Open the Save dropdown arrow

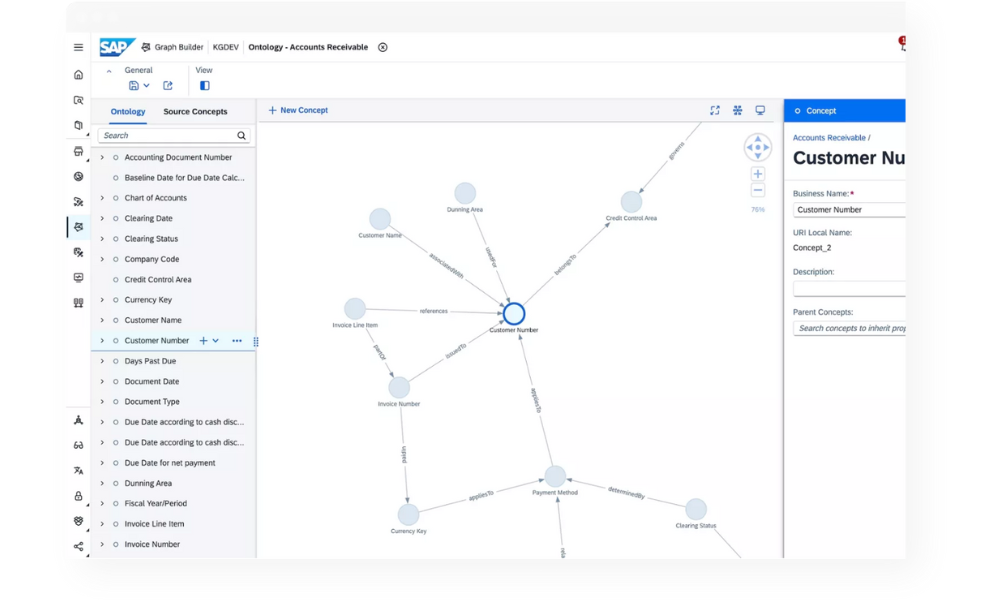pos(147,86)
